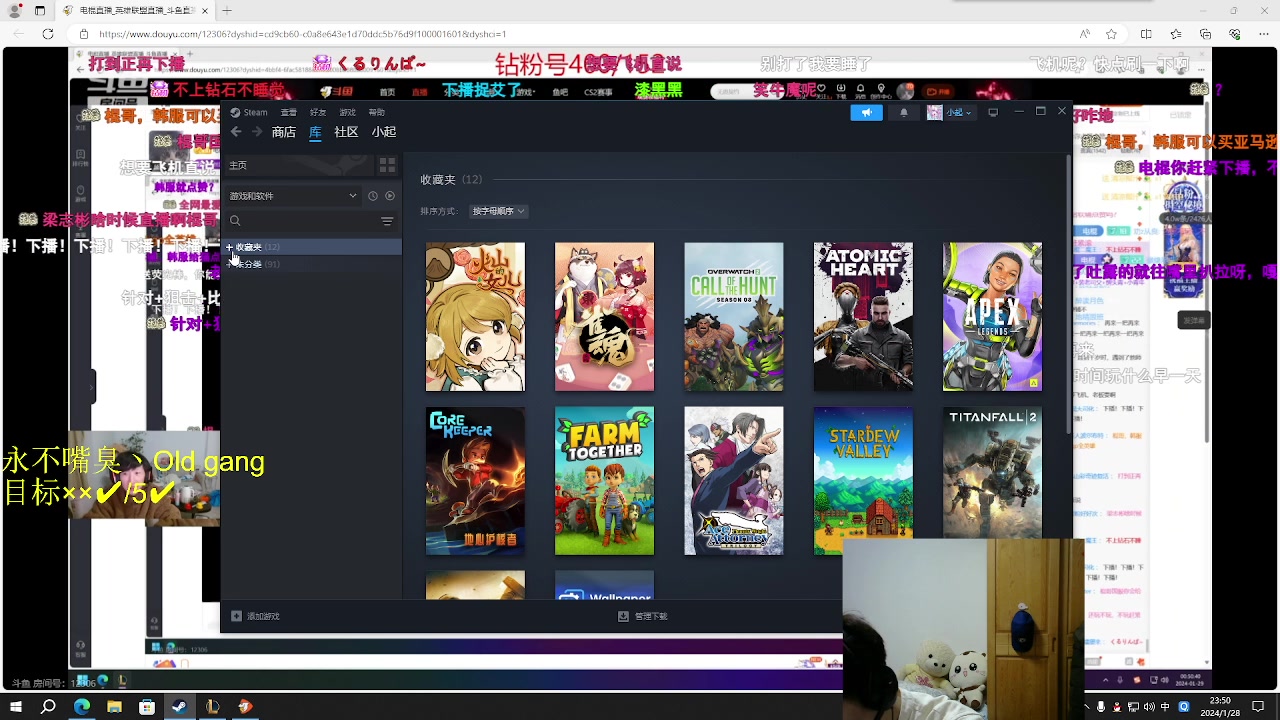Click the taskbar search icon
1280x720 pixels.
click(x=48, y=707)
